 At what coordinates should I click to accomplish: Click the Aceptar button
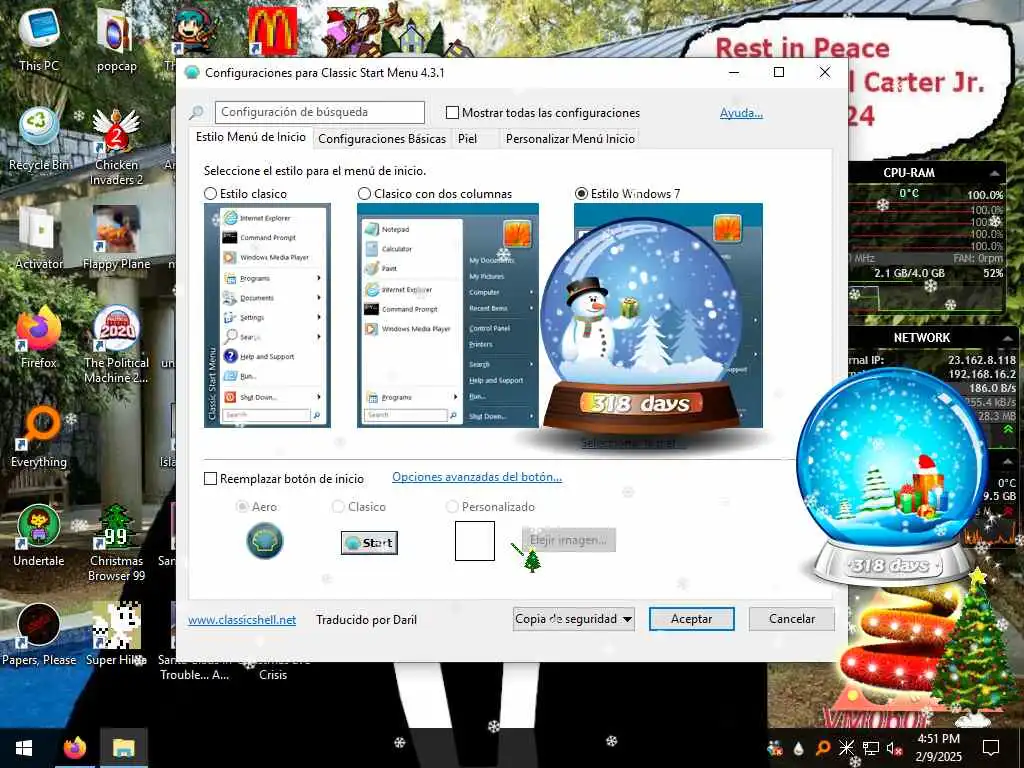tap(692, 619)
